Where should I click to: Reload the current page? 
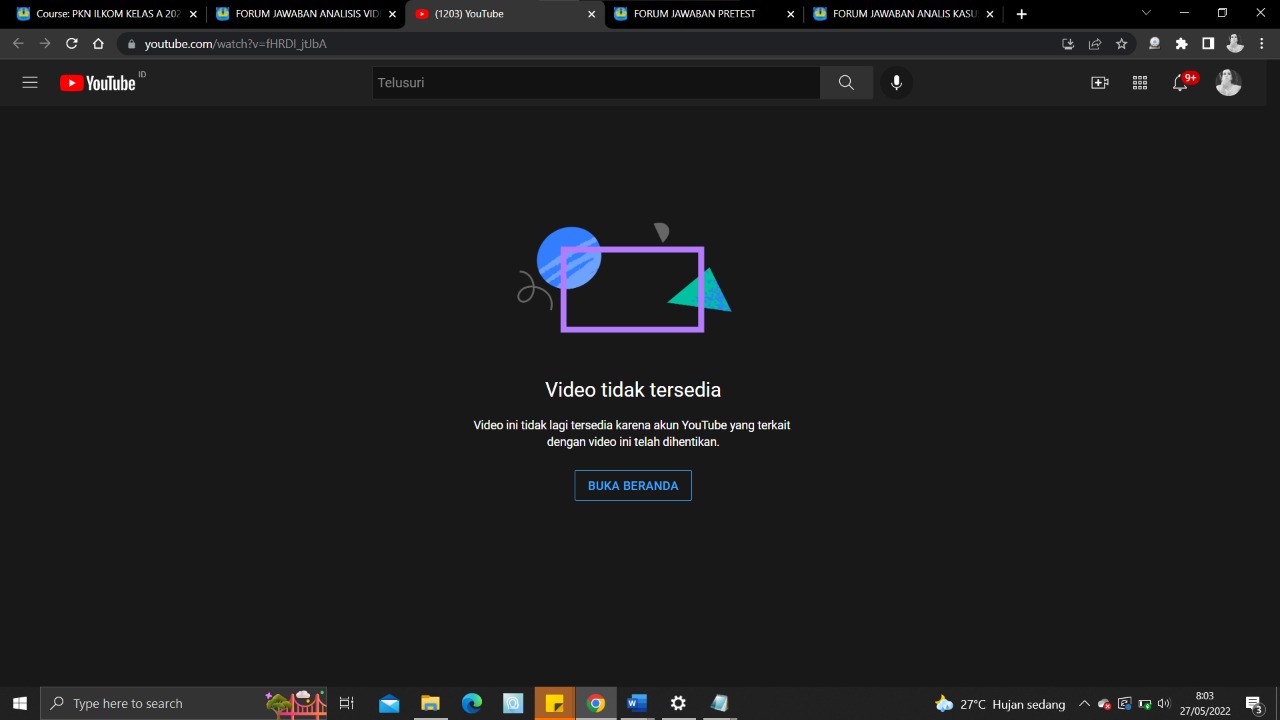pos(71,44)
